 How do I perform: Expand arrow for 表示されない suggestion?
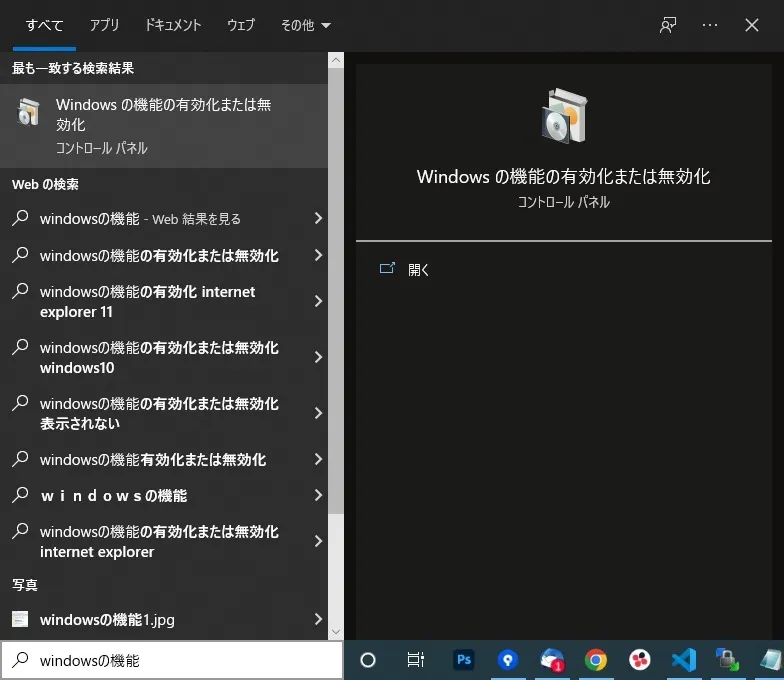coord(318,413)
